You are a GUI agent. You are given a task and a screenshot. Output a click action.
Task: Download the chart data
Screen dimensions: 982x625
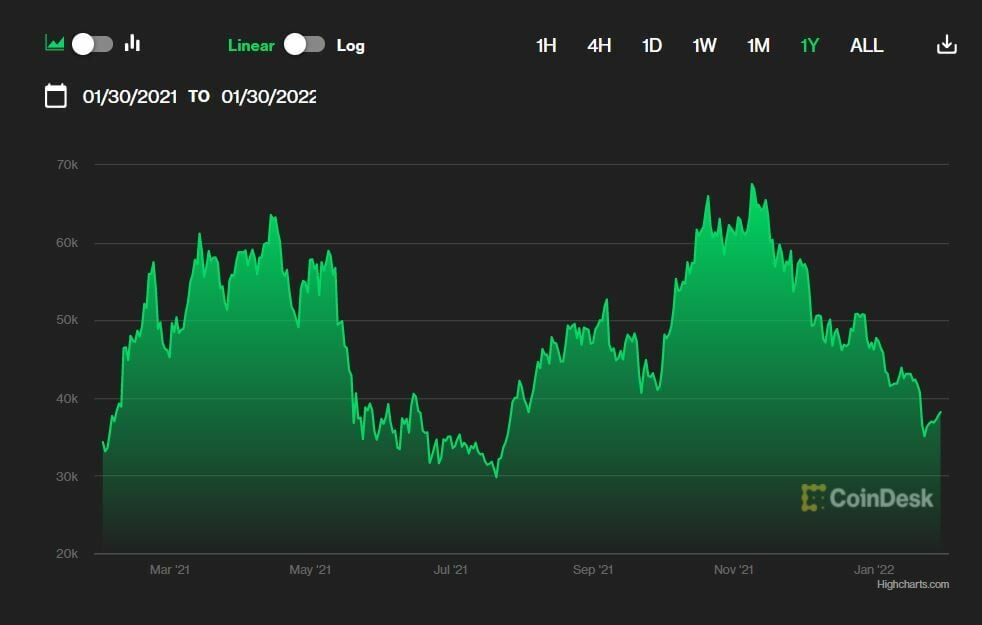pos(947,44)
